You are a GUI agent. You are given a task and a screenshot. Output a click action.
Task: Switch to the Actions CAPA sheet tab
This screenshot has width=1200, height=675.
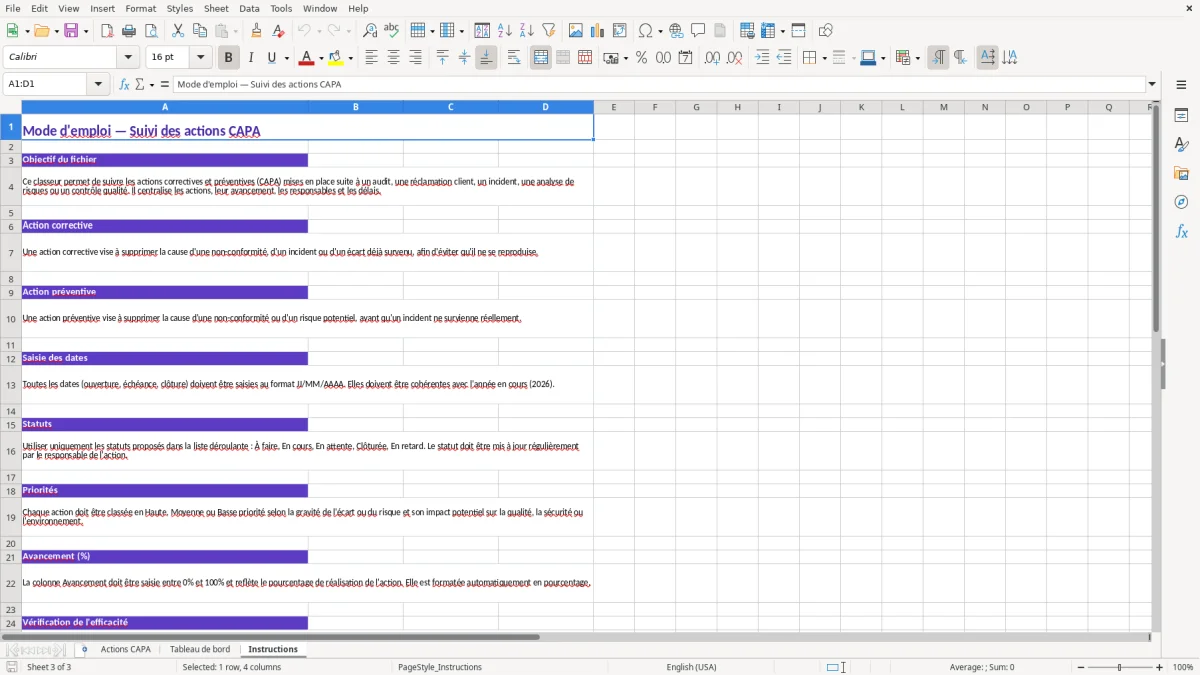pyautogui.click(x=126, y=649)
